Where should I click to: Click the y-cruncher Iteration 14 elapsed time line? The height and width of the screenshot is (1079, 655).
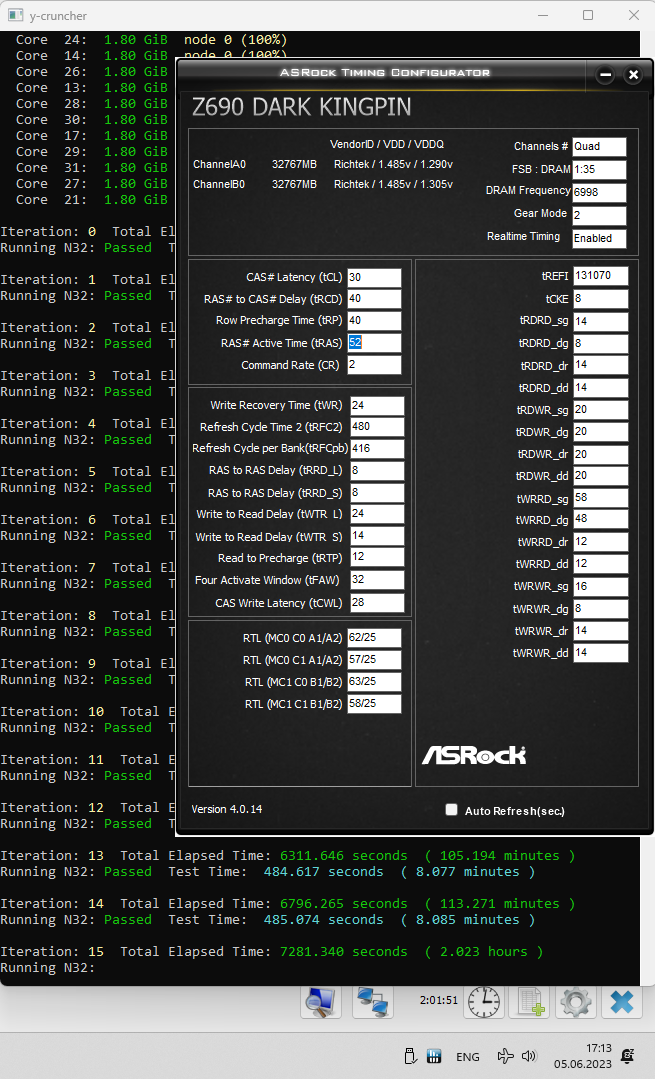click(x=288, y=904)
